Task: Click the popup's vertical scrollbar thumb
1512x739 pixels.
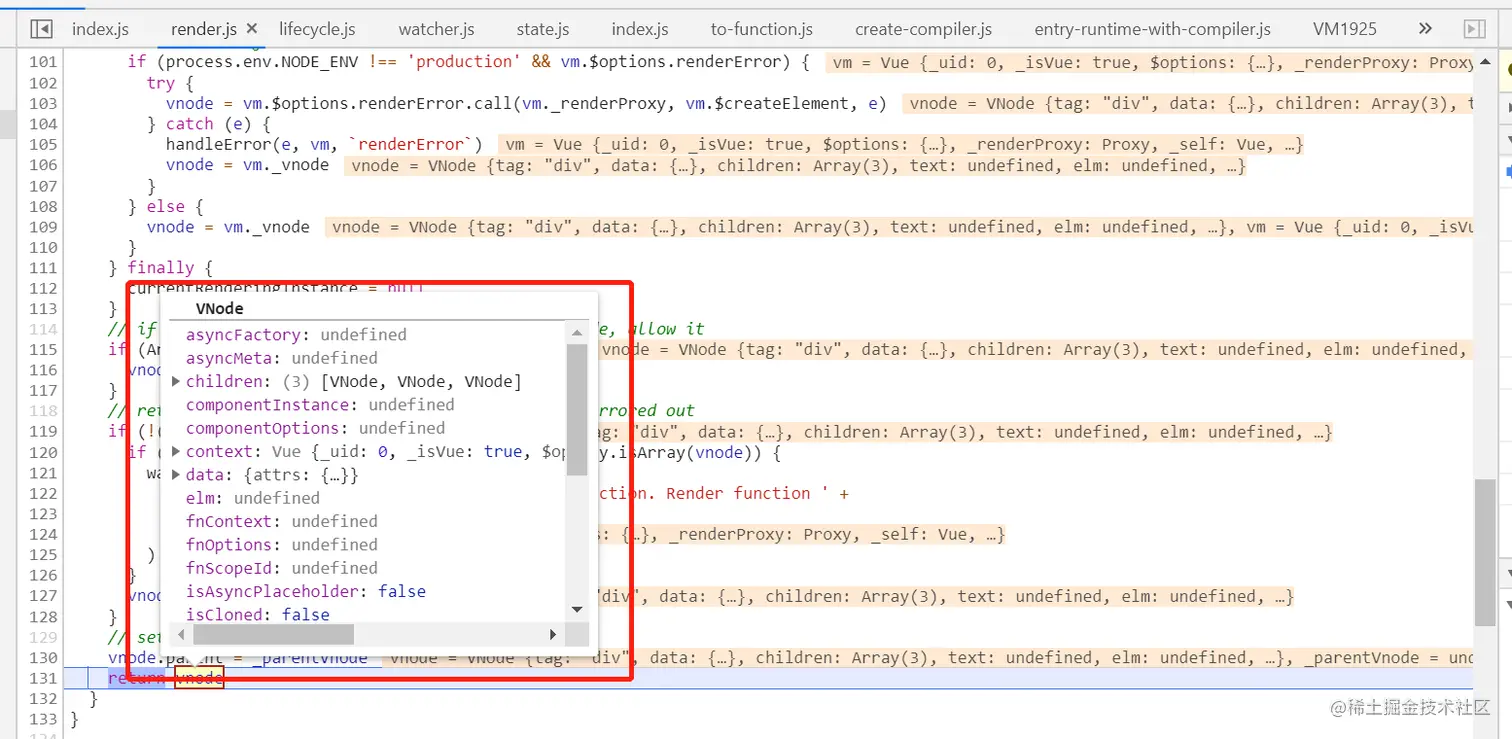Action: [577, 409]
